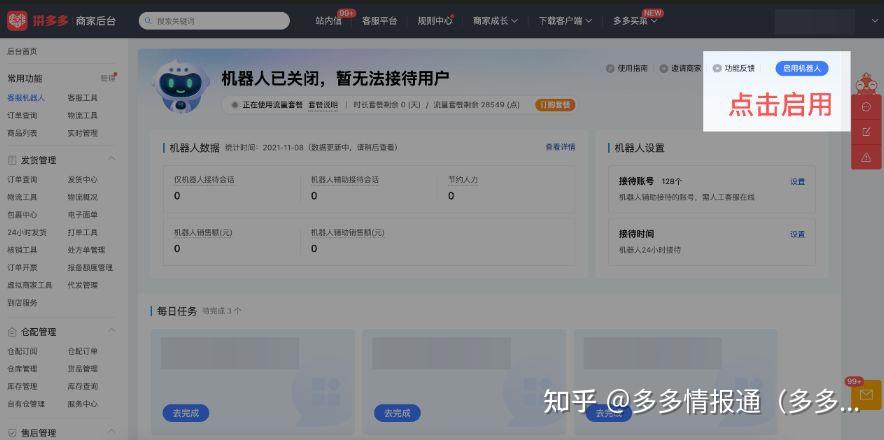Click the 功能反馈 label
The height and width of the screenshot is (440, 884).
(740, 69)
